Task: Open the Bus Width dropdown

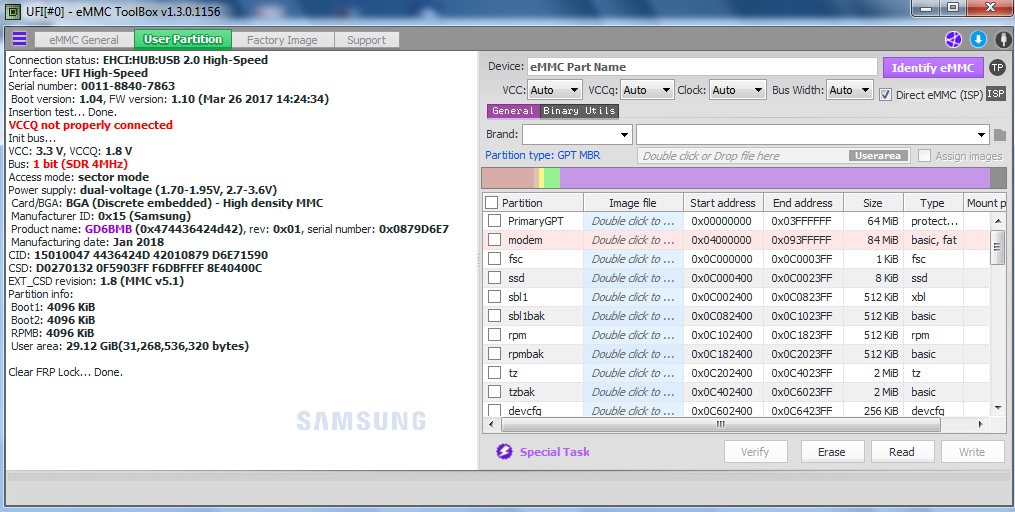Action: (x=851, y=90)
